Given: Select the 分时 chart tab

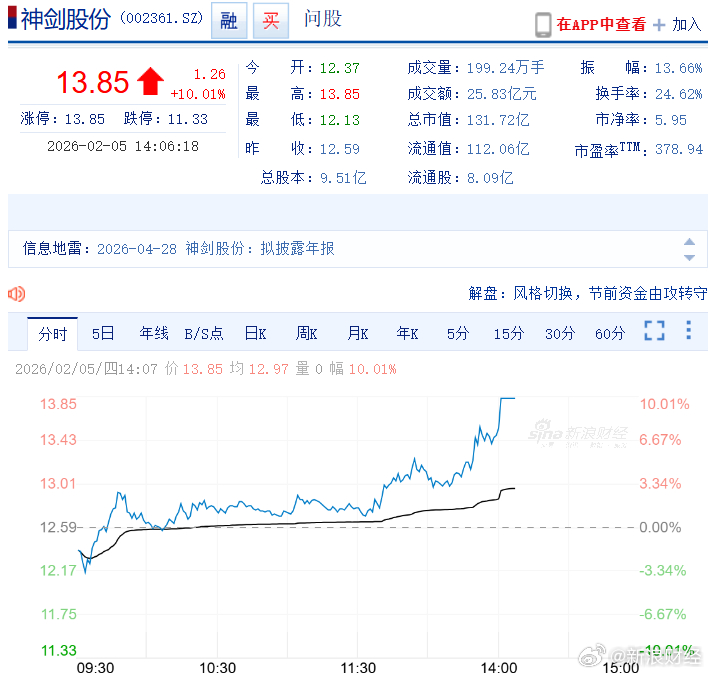Looking at the screenshot, I should [53, 334].
